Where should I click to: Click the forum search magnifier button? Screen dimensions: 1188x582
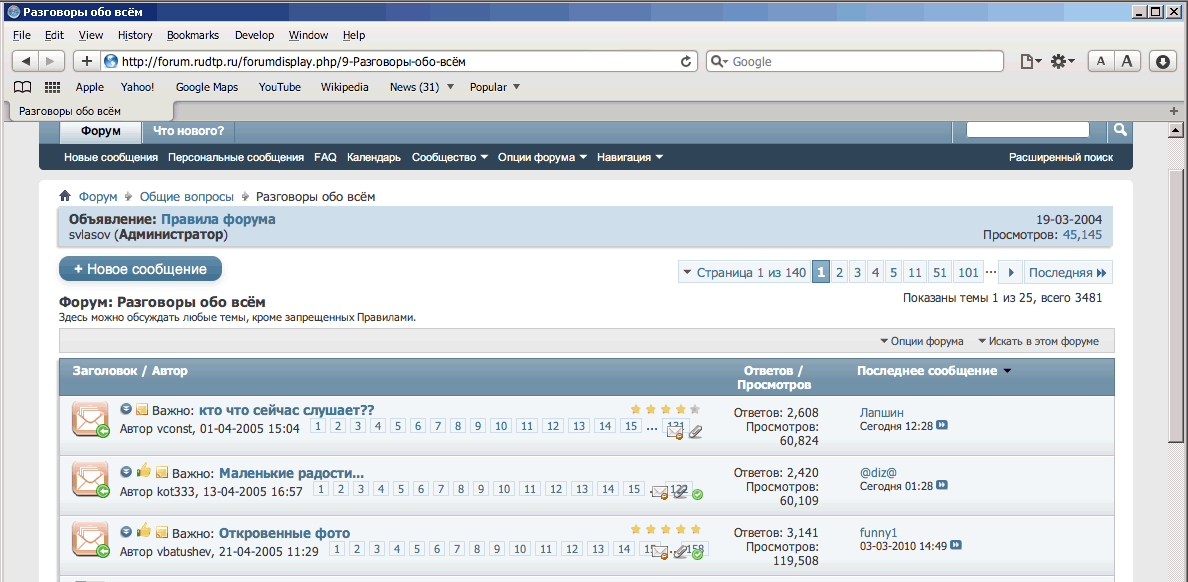[1120, 130]
